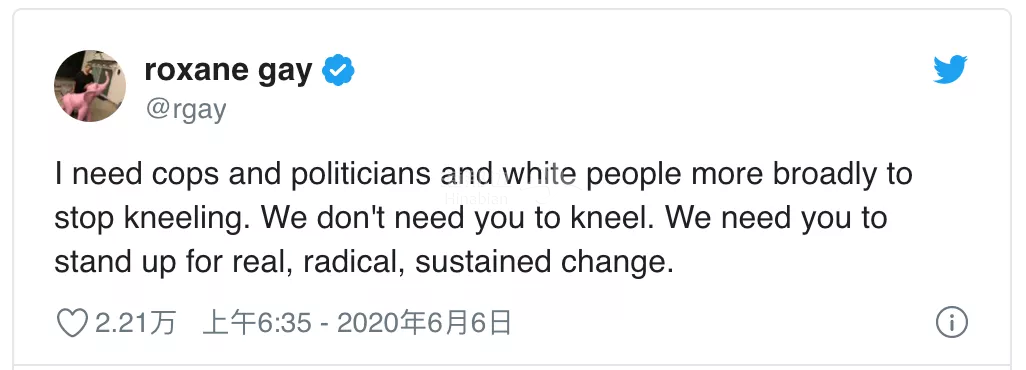Visit the @rgay handle link
The height and width of the screenshot is (370, 1026).
185,109
